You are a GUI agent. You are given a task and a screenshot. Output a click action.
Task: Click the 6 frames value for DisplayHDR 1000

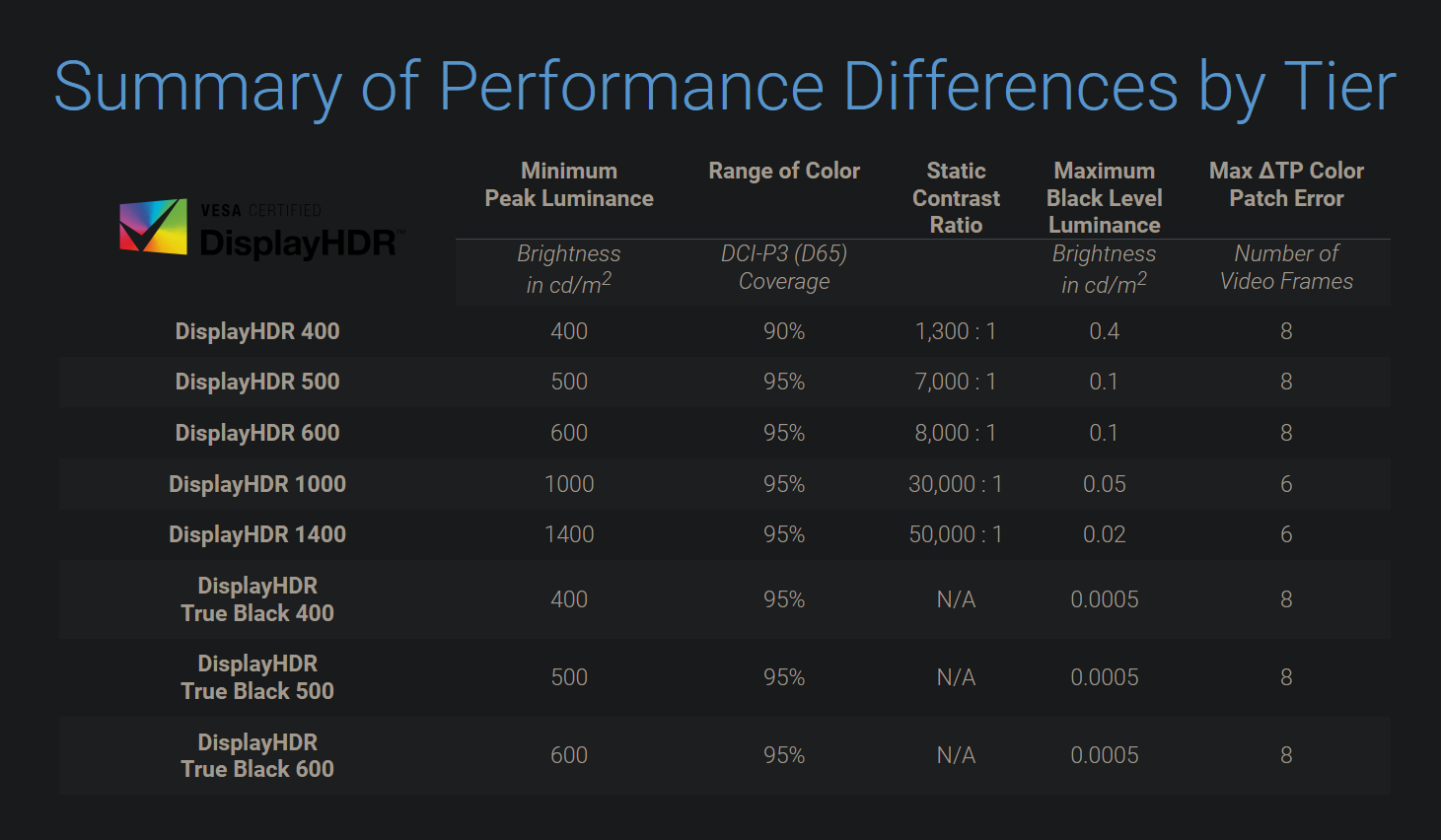coord(1286,484)
